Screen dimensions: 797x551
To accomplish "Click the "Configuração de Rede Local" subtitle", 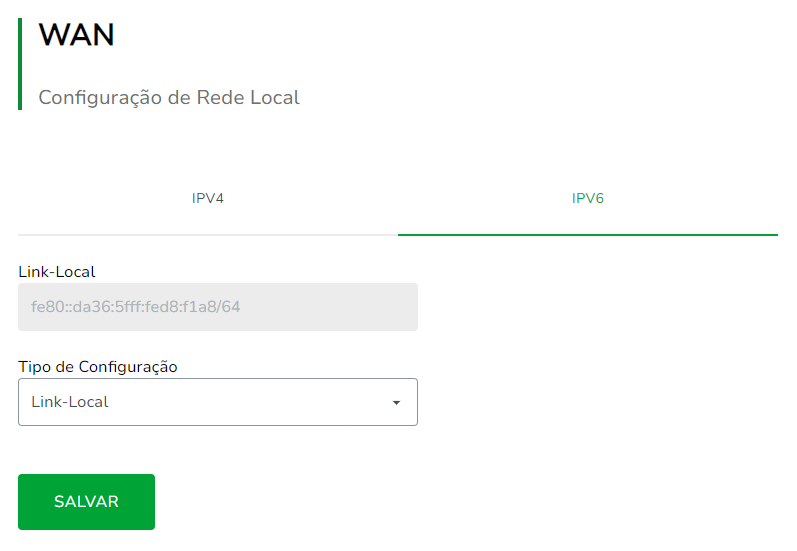I will [x=169, y=98].
